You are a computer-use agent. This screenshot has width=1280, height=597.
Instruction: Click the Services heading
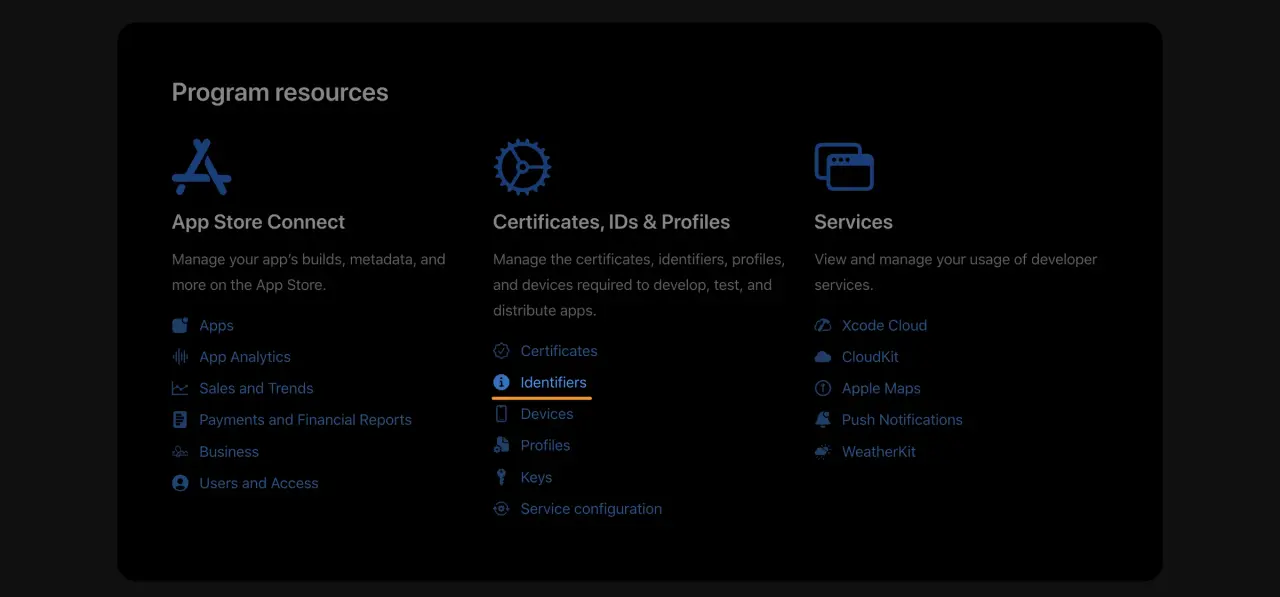point(853,222)
